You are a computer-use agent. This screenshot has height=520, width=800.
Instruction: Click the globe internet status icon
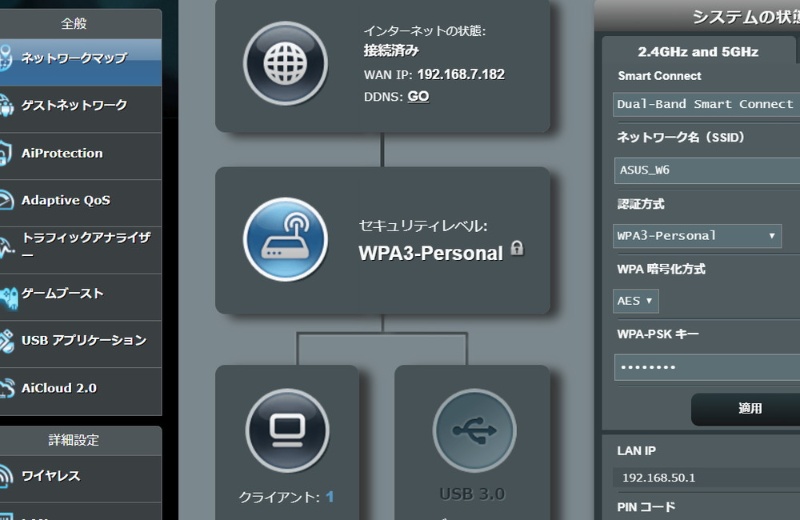point(285,63)
